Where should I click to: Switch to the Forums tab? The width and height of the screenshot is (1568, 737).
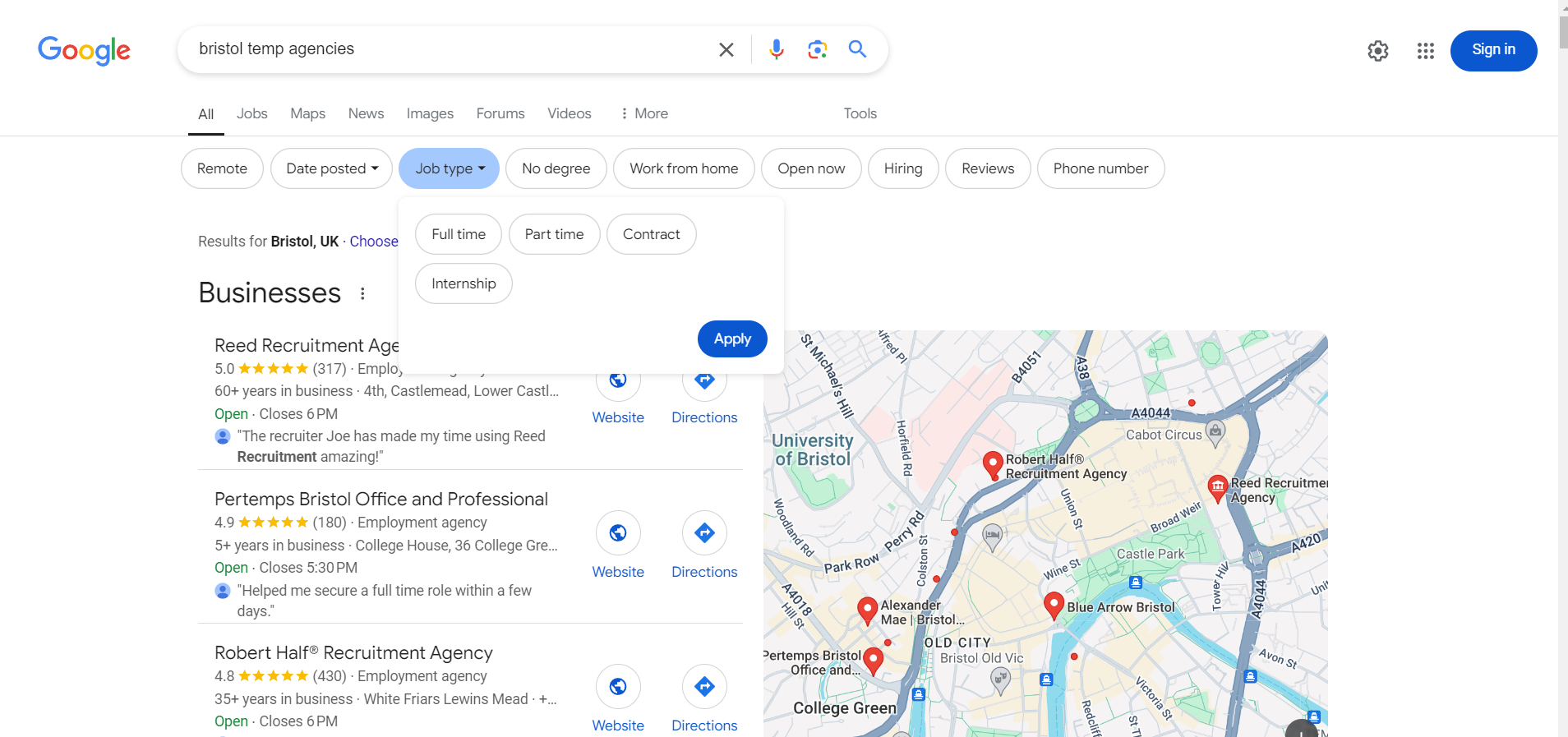coord(500,113)
